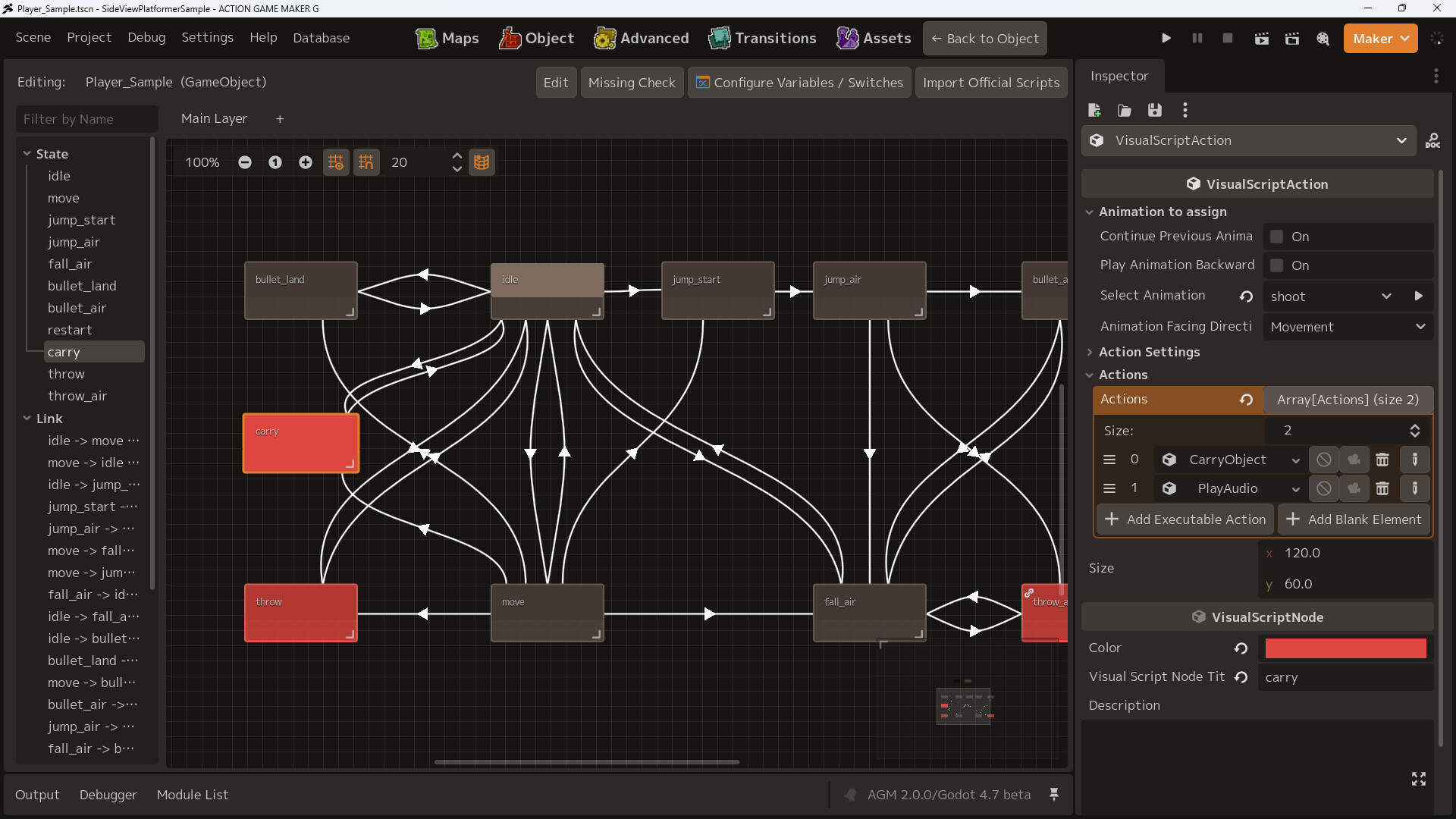Image resolution: width=1456 pixels, height=819 pixels.
Task: Reorder handle for CarryObject element
Action: click(1109, 460)
